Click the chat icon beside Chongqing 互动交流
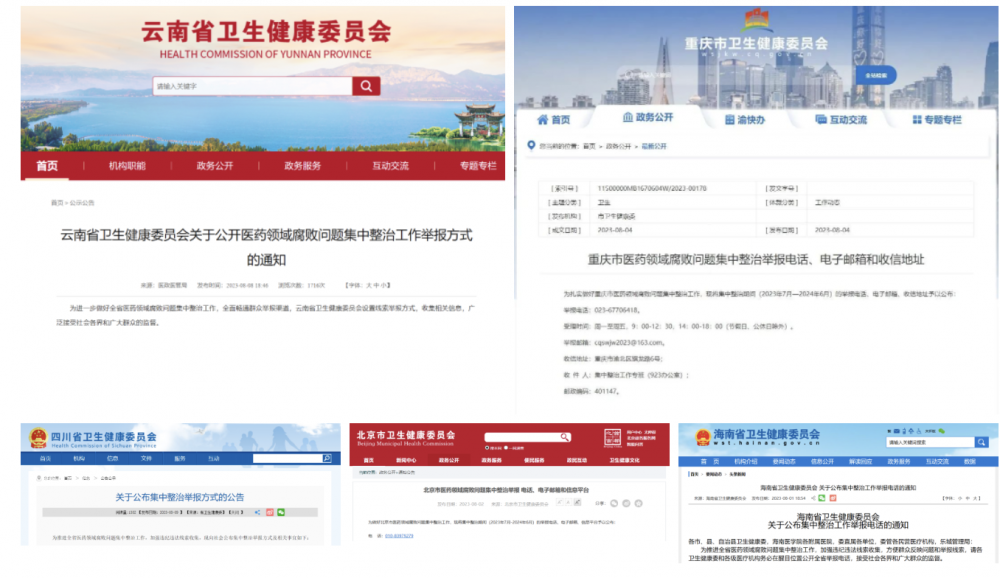1000x578 pixels. [x=821, y=119]
